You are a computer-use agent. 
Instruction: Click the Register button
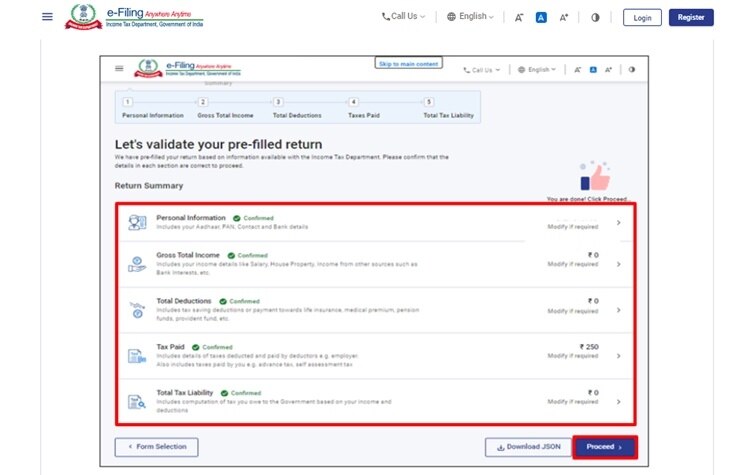691,17
